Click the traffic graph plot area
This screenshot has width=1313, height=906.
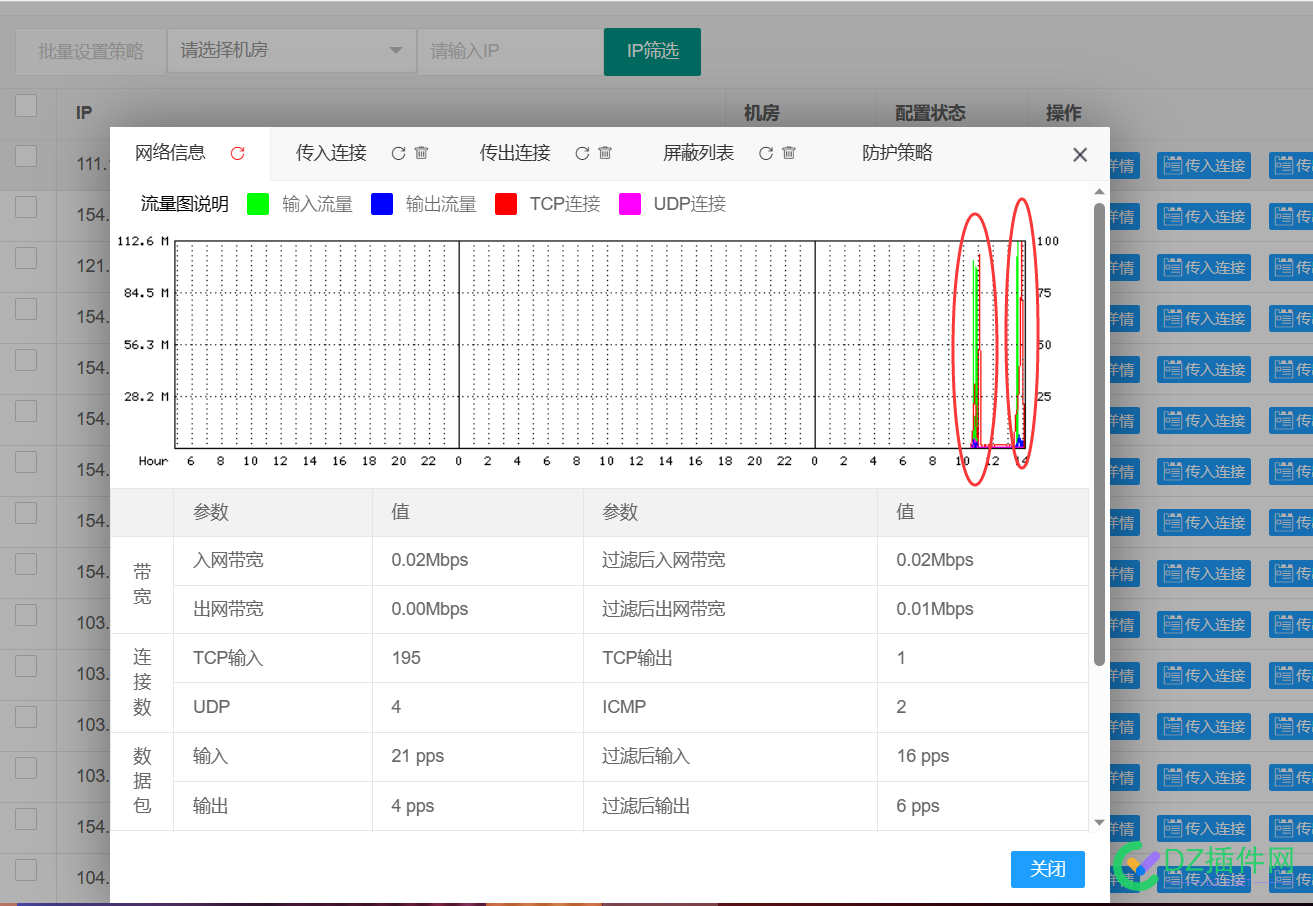point(600,344)
